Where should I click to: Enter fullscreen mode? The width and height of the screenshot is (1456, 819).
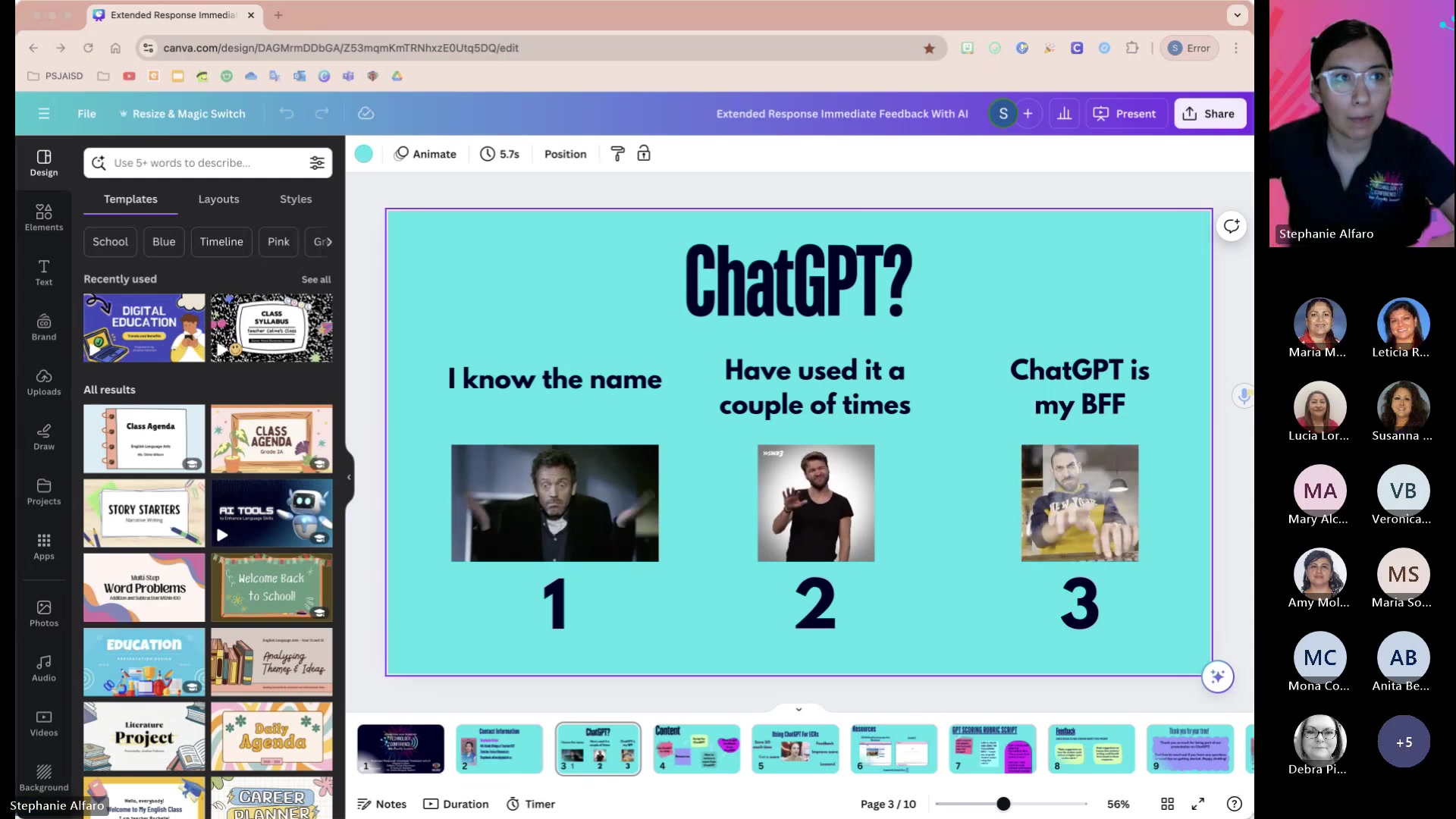point(1198,804)
